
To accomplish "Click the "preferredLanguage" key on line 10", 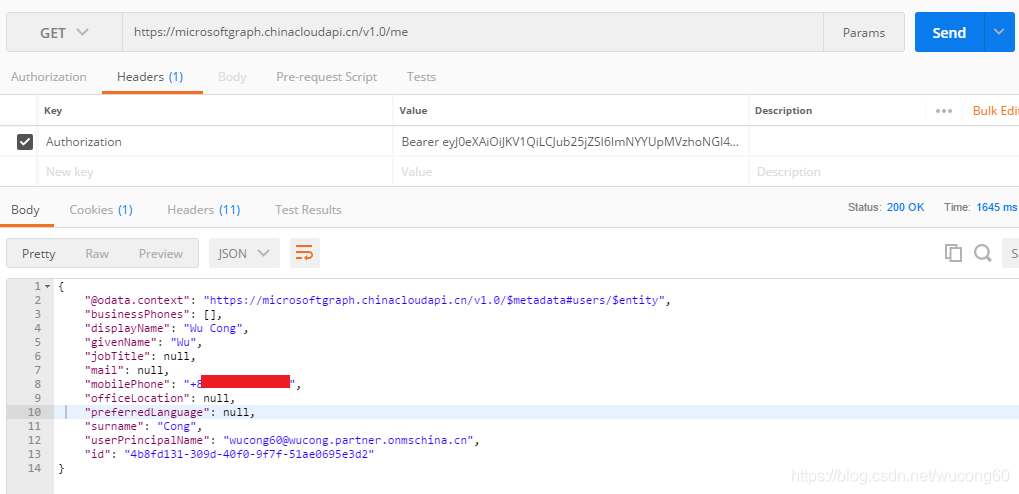I will click(149, 412).
